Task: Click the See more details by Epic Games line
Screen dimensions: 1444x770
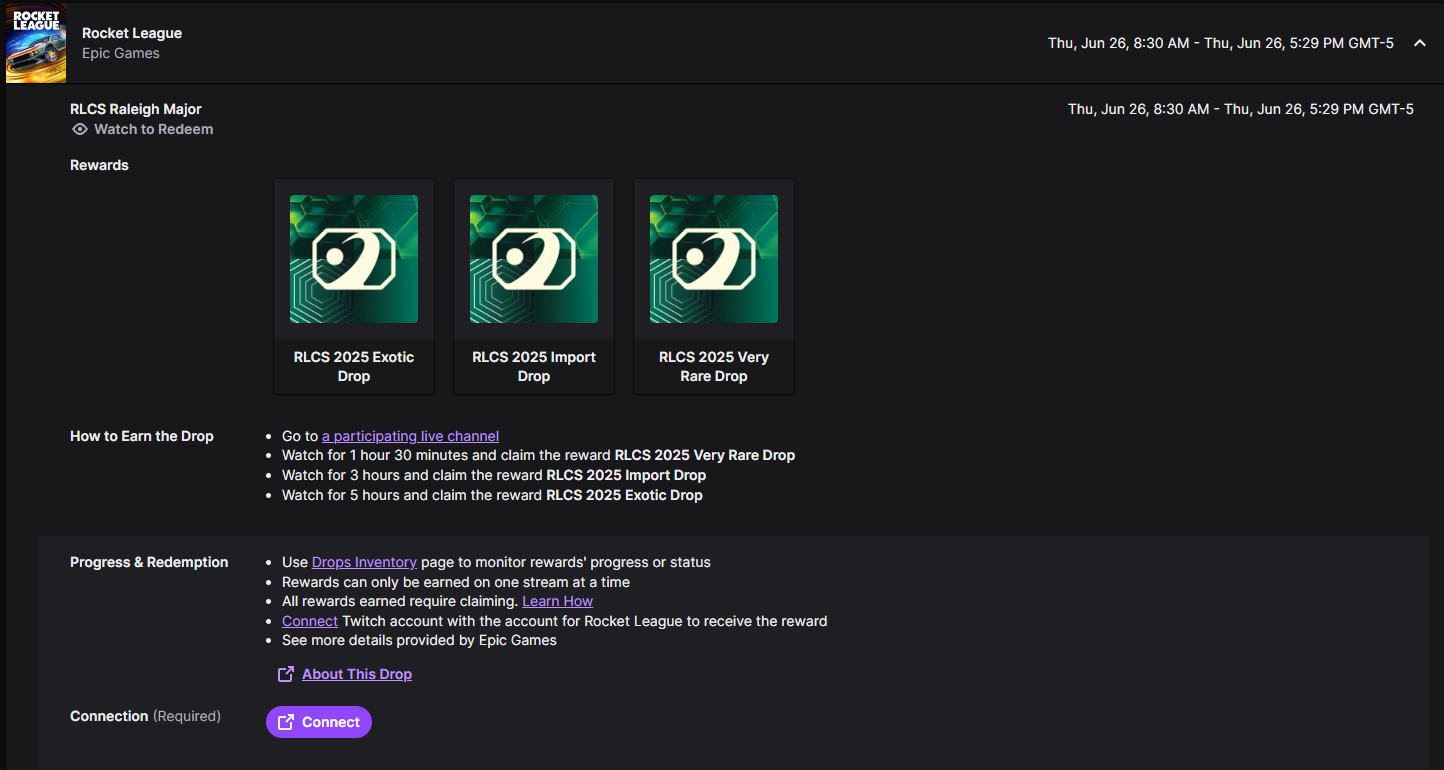Action: [x=419, y=640]
